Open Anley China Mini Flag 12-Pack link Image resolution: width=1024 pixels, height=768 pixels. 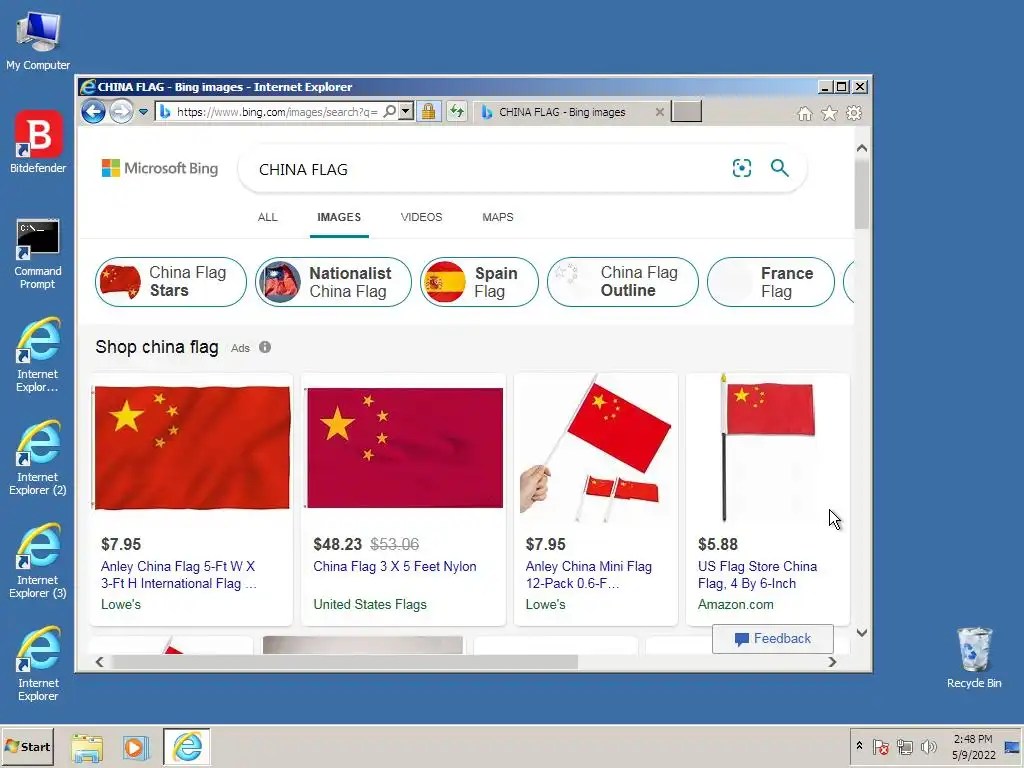click(x=588, y=575)
